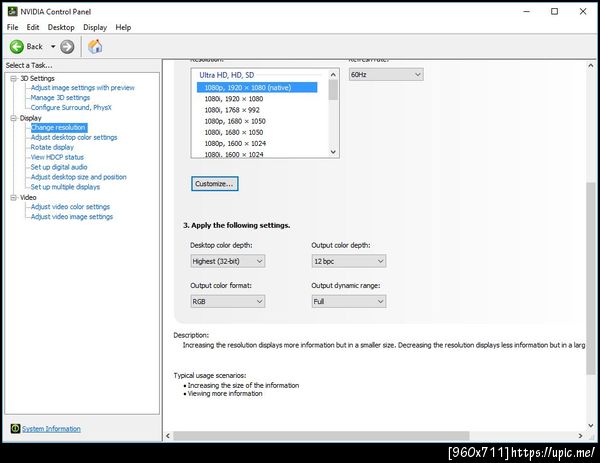Open Output color format RGB dropdown
The image size is (600, 463).
click(x=227, y=302)
